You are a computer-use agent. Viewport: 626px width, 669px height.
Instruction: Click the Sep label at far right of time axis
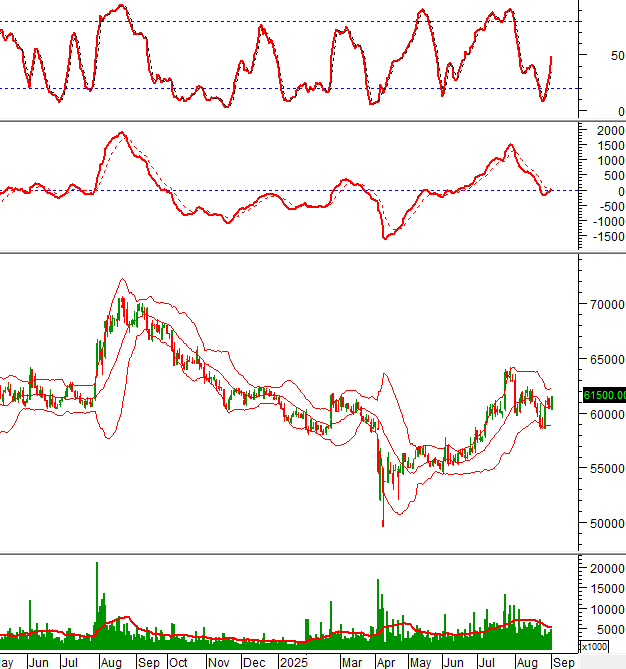(x=563, y=662)
